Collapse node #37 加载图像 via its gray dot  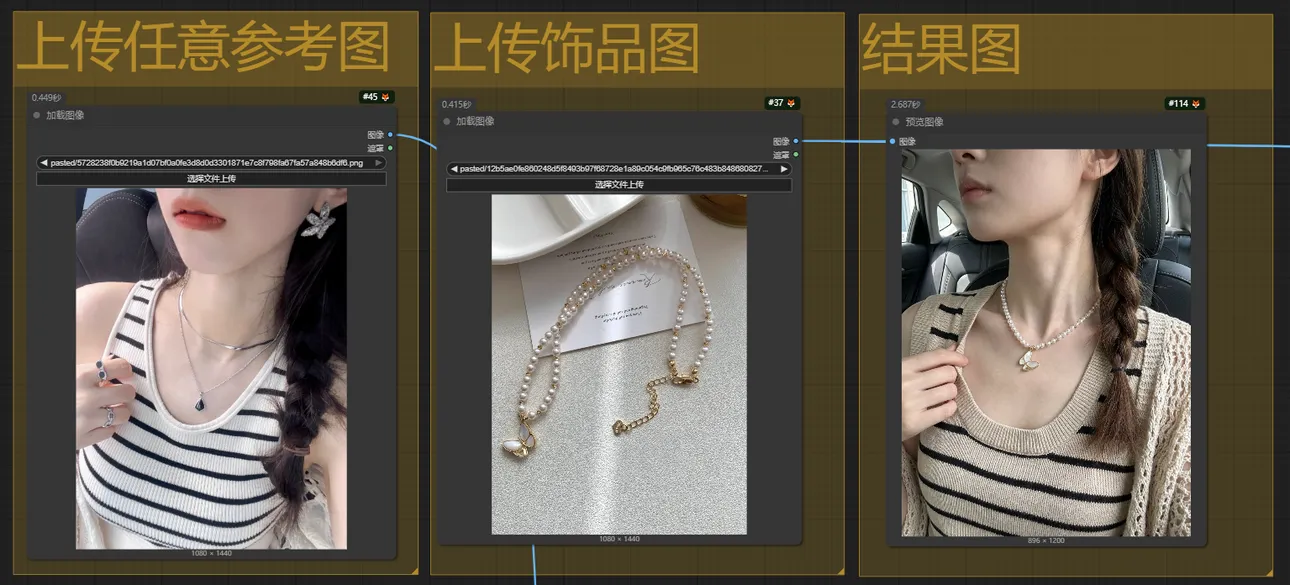point(447,121)
